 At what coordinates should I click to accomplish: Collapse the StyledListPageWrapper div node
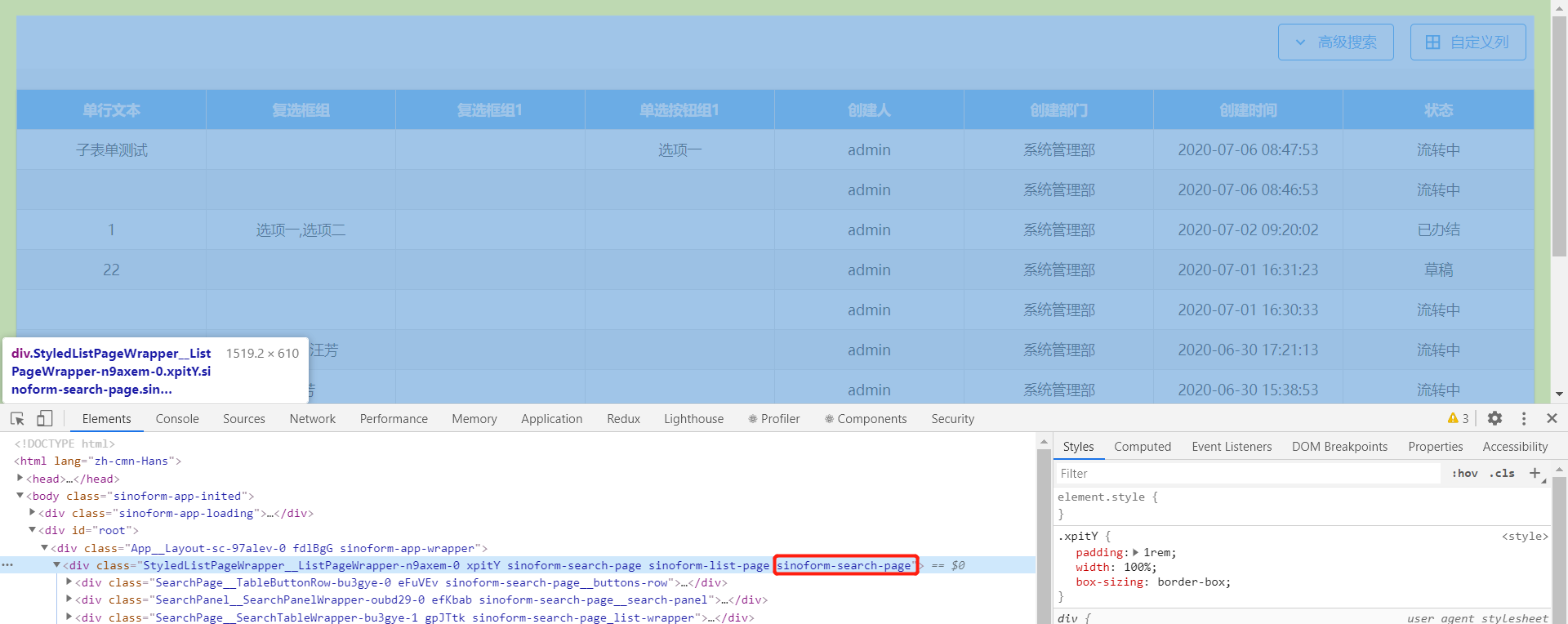pos(56,564)
